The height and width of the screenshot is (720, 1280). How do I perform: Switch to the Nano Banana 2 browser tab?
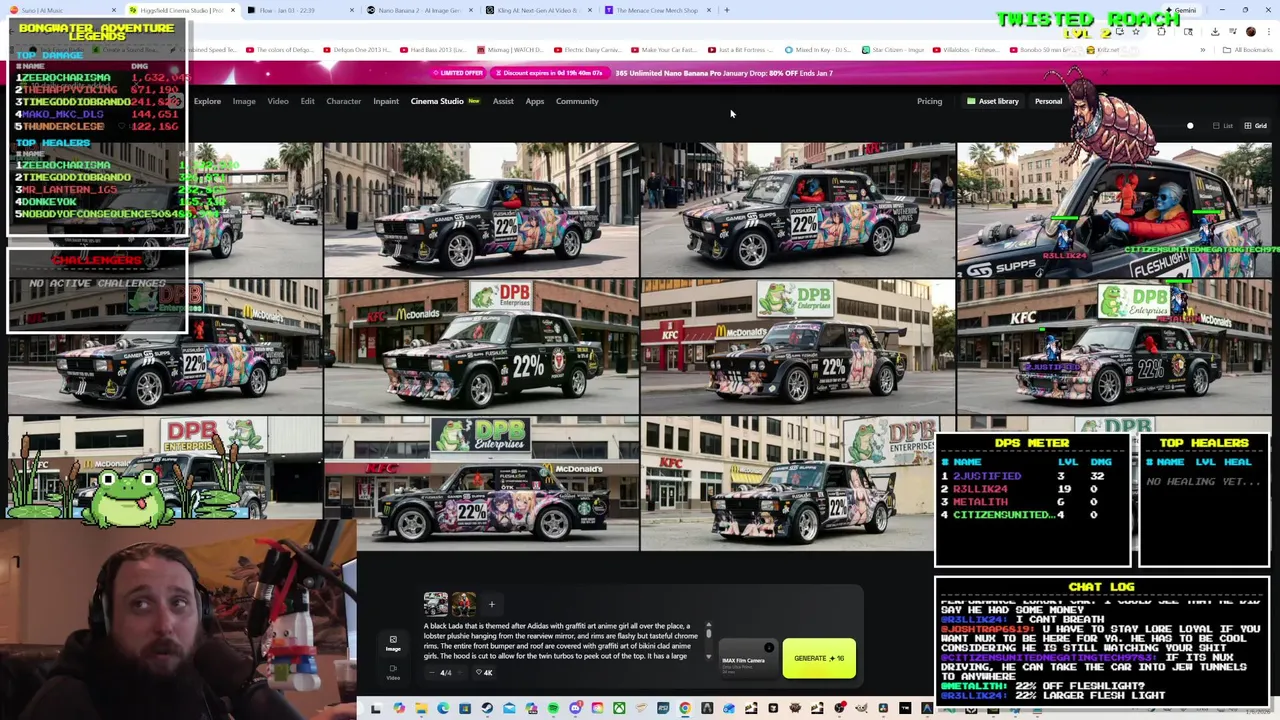[x=420, y=10]
